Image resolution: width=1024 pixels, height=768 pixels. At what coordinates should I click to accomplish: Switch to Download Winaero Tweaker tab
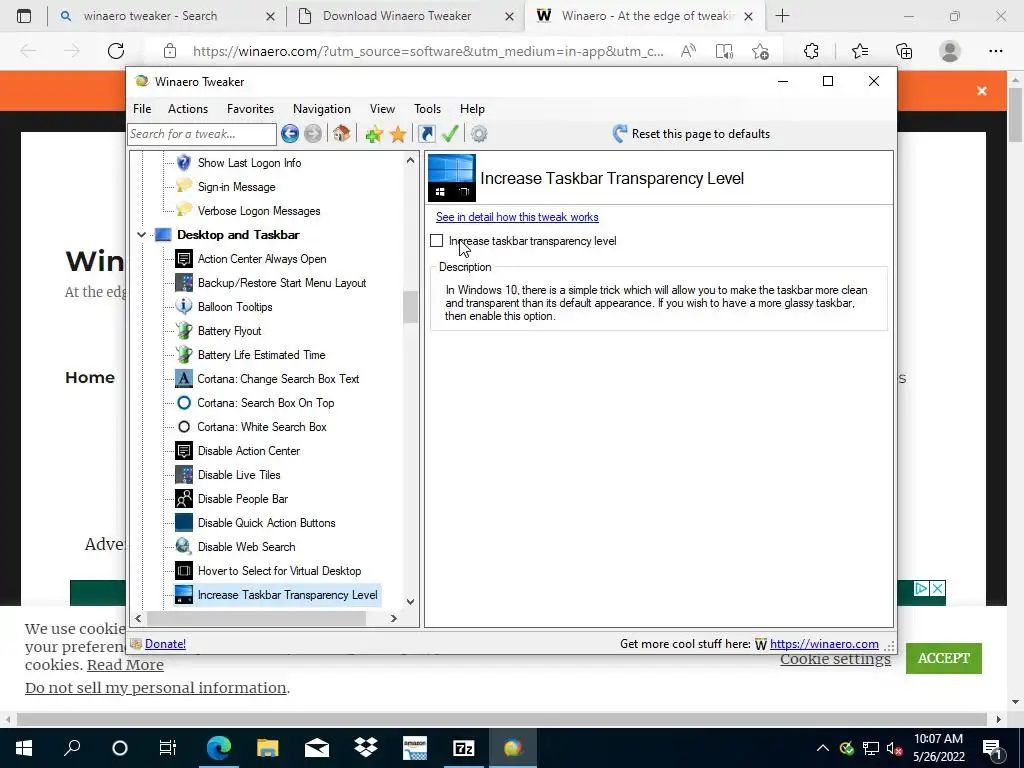405,16
